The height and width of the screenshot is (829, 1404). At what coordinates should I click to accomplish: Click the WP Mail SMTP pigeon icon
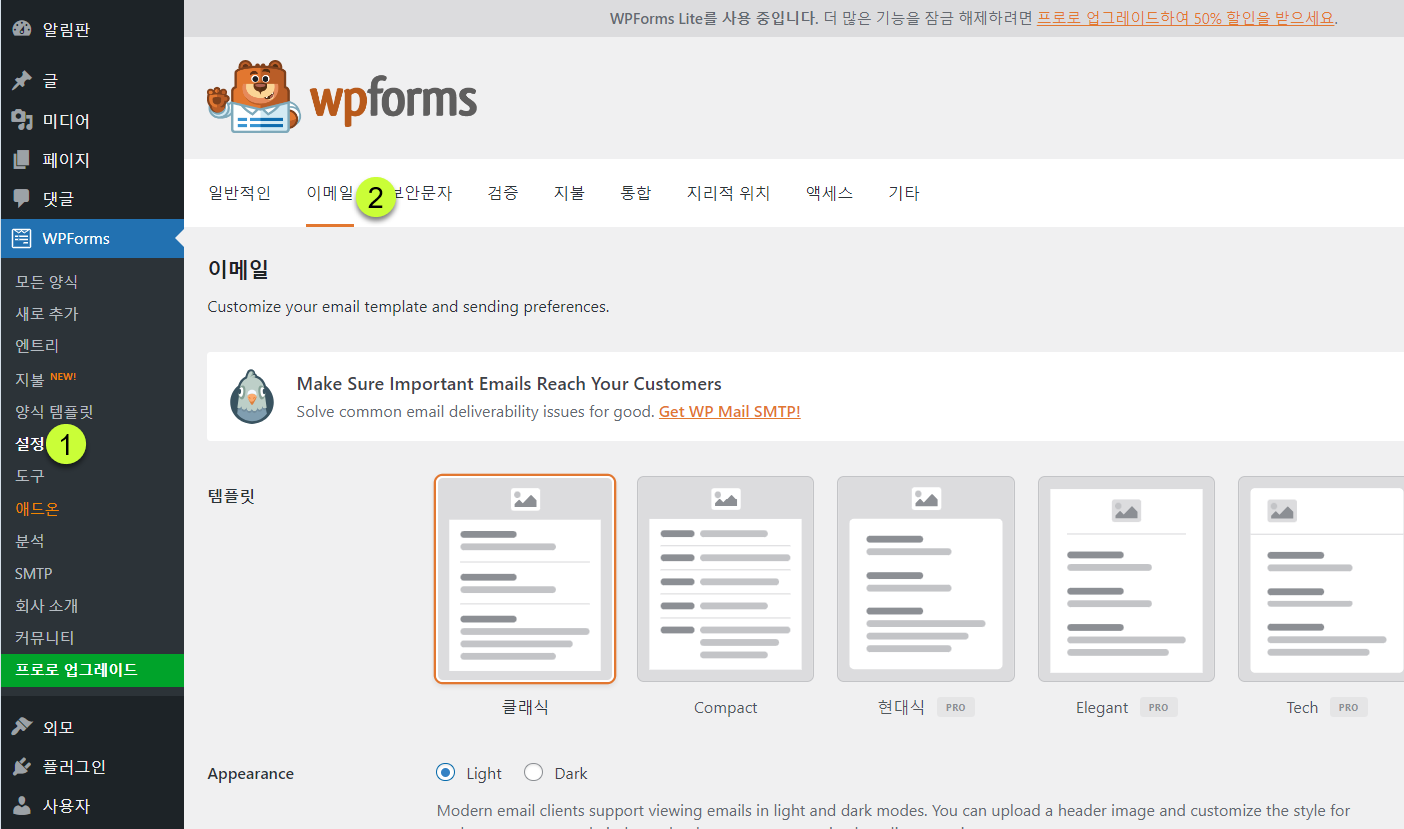(252, 396)
